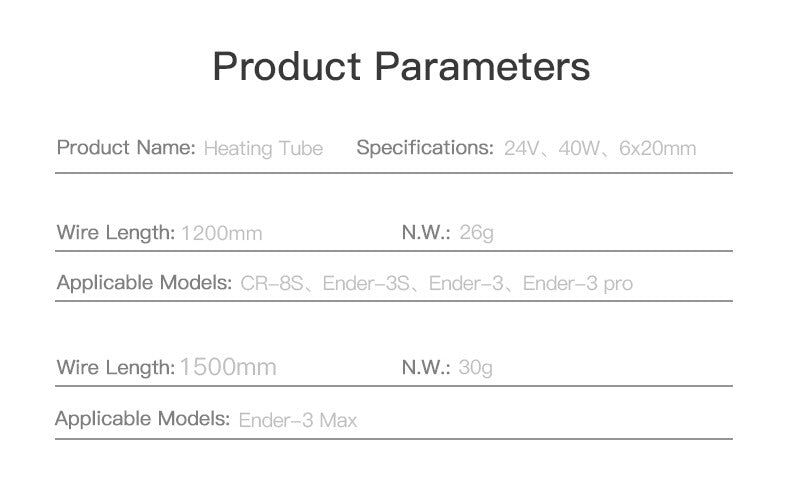Screen dimensions: 790x500
Task: Select the 6x20mm size specification
Action: coord(657,149)
